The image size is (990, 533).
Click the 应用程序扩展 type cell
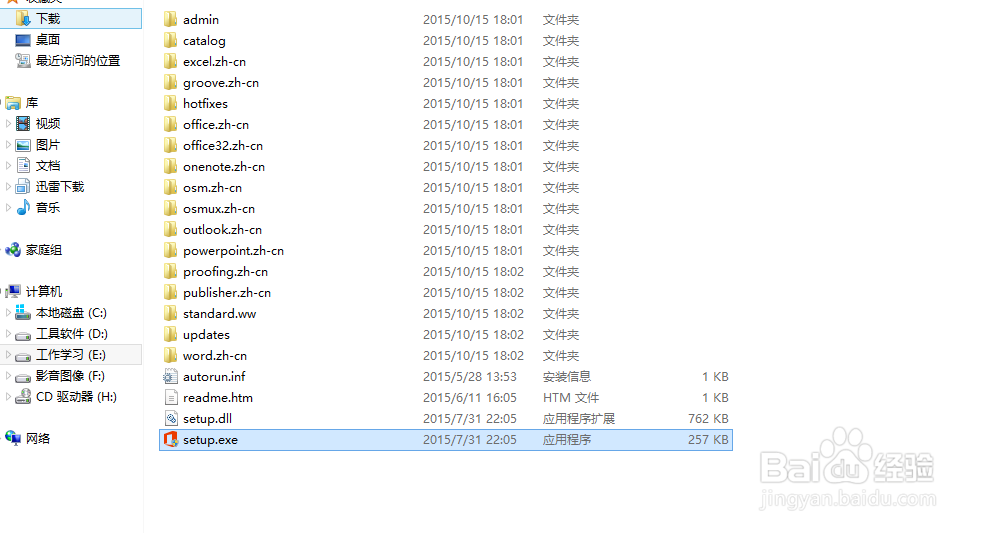tap(578, 419)
